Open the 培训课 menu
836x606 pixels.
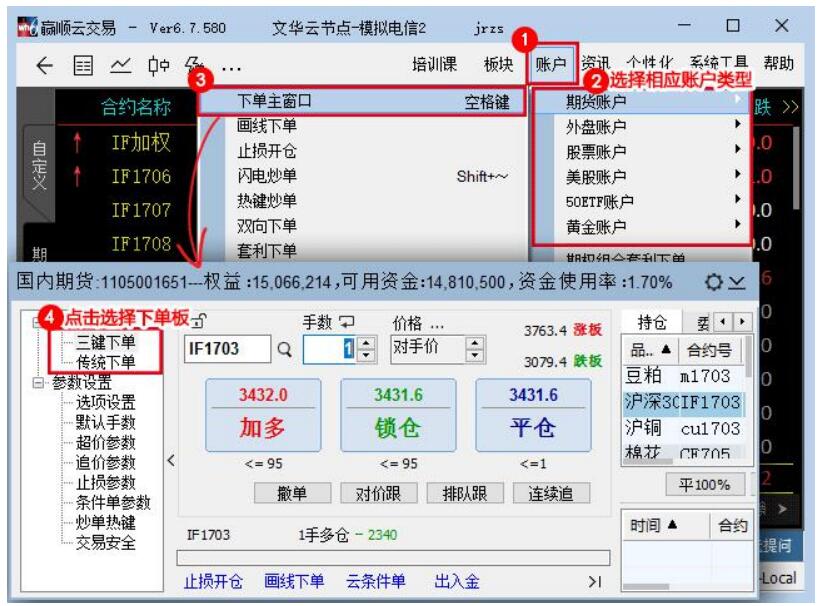coord(434,64)
